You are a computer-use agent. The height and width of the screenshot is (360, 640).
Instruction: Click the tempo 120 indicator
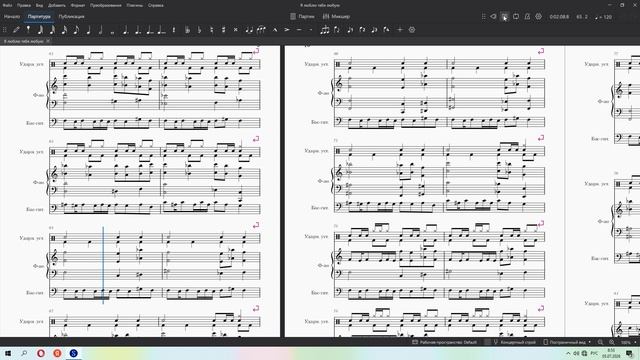[603, 17]
